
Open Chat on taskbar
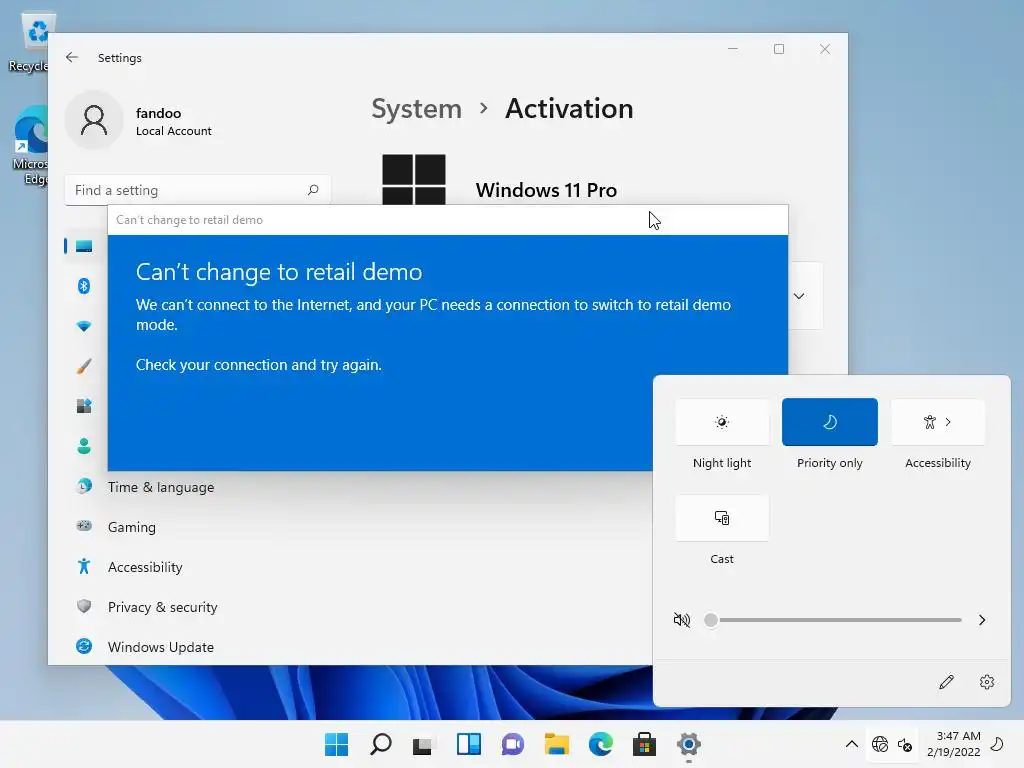point(513,744)
